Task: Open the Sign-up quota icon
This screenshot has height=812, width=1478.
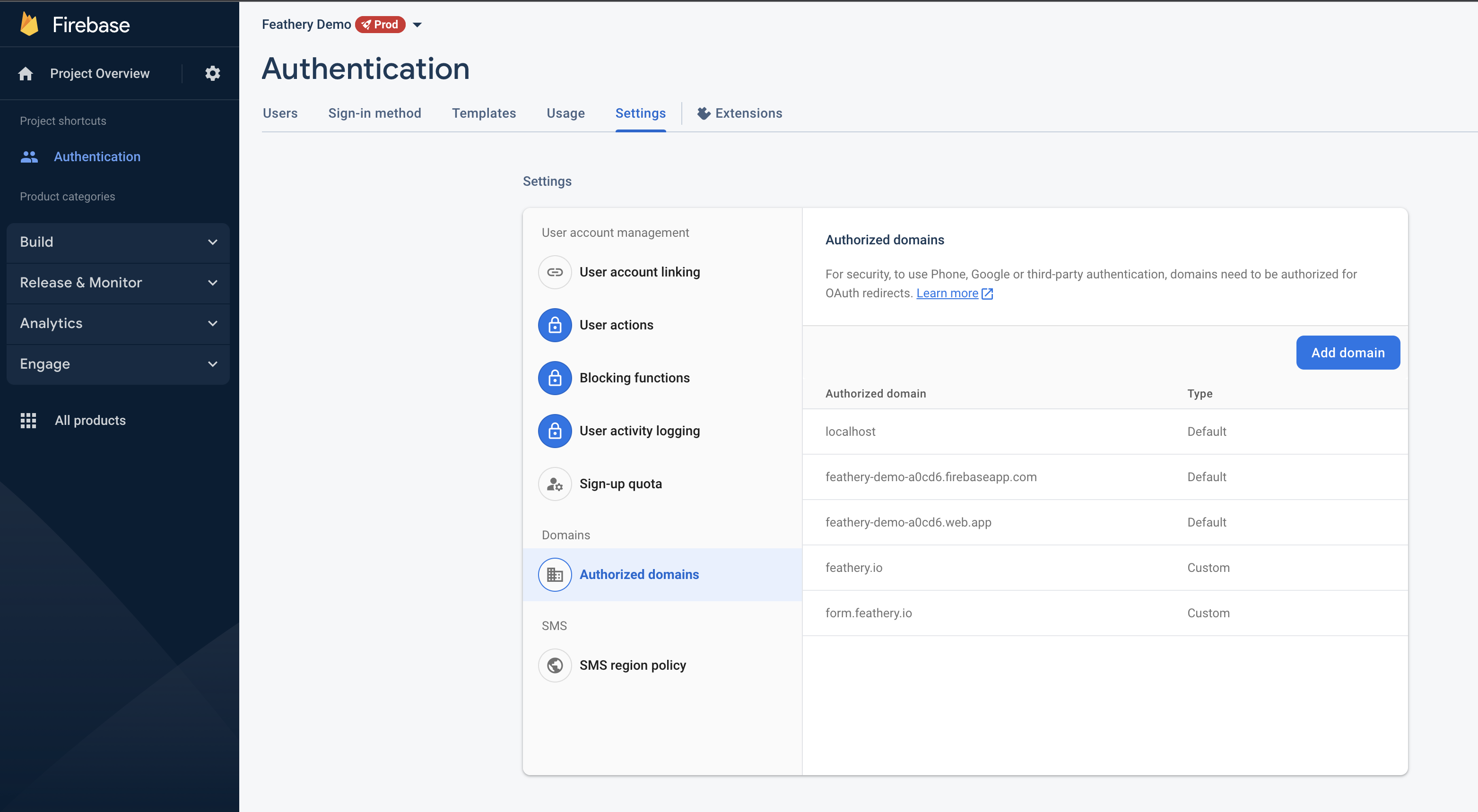Action: pyautogui.click(x=554, y=484)
